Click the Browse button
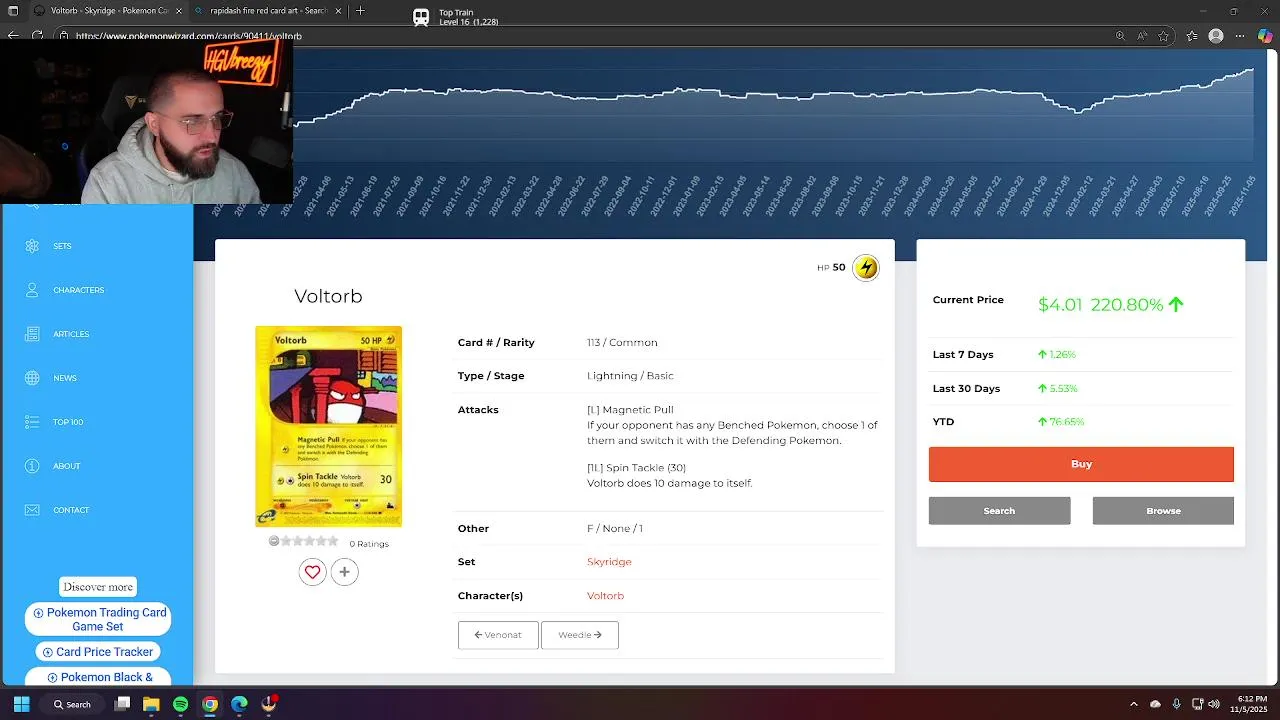 pos(1163,511)
